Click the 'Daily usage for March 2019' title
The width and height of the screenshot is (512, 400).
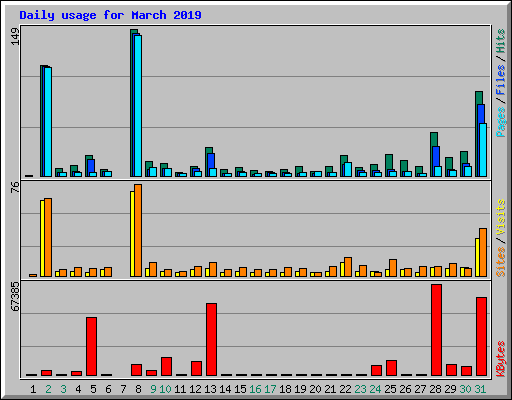click(110, 15)
